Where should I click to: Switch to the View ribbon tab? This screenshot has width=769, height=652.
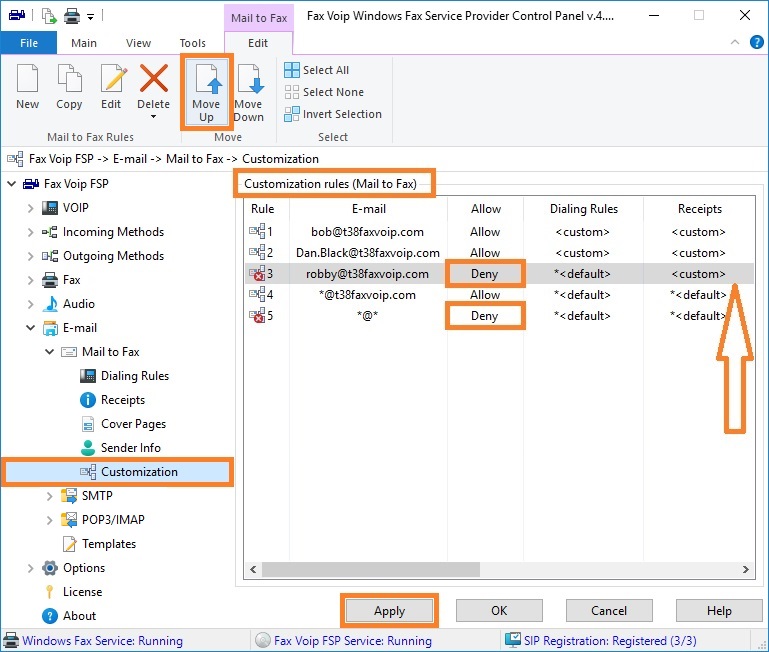click(x=138, y=43)
